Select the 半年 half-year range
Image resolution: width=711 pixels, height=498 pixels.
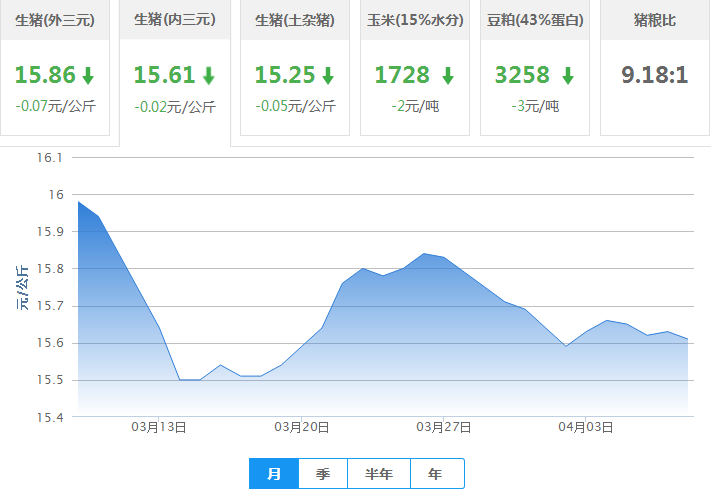(379, 474)
